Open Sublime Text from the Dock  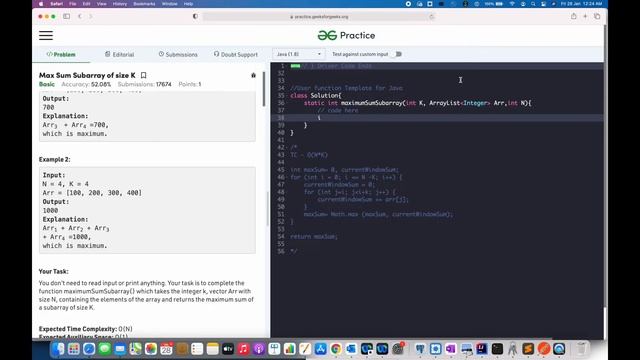[528, 349]
